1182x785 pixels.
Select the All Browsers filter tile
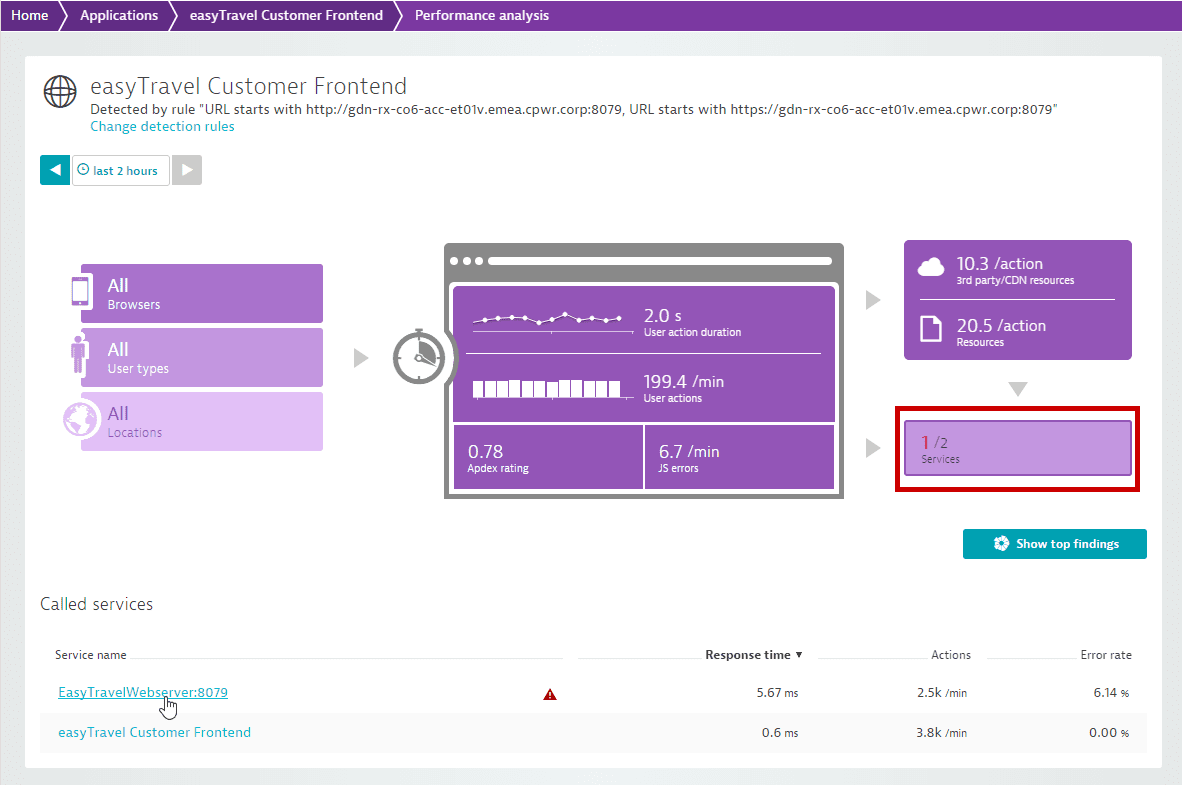tap(202, 293)
